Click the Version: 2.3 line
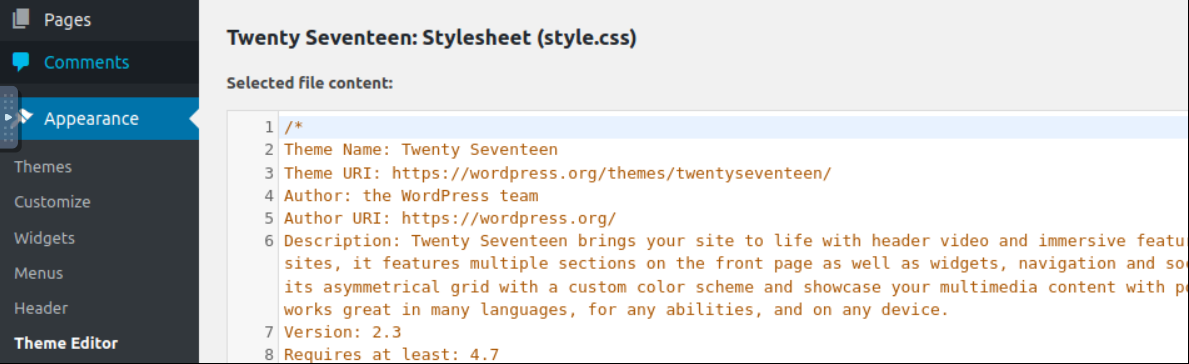This screenshot has width=1189, height=364. (x=343, y=332)
